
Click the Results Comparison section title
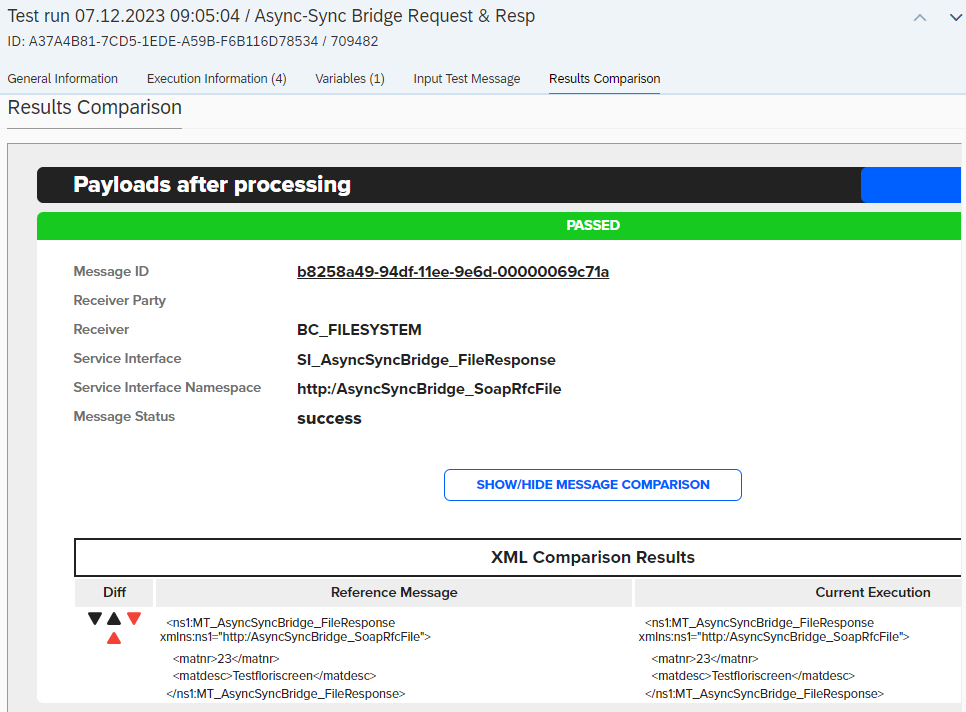point(94,108)
